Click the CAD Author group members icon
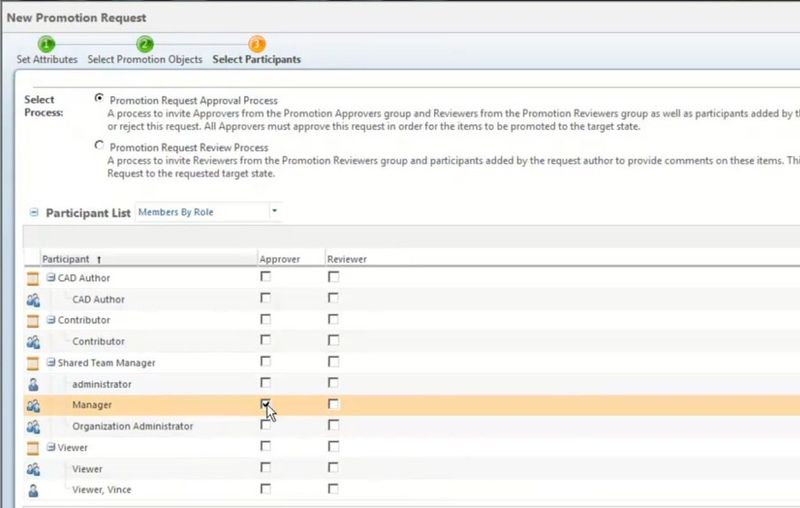The height and width of the screenshot is (508, 800). [x=33, y=300]
